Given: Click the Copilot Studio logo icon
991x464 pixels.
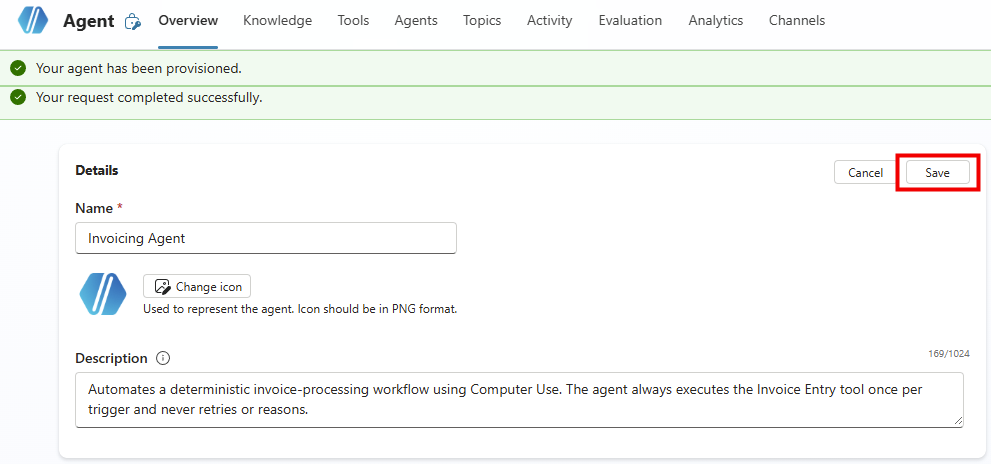Looking at the screenshot, I should [x=33, y=20].
